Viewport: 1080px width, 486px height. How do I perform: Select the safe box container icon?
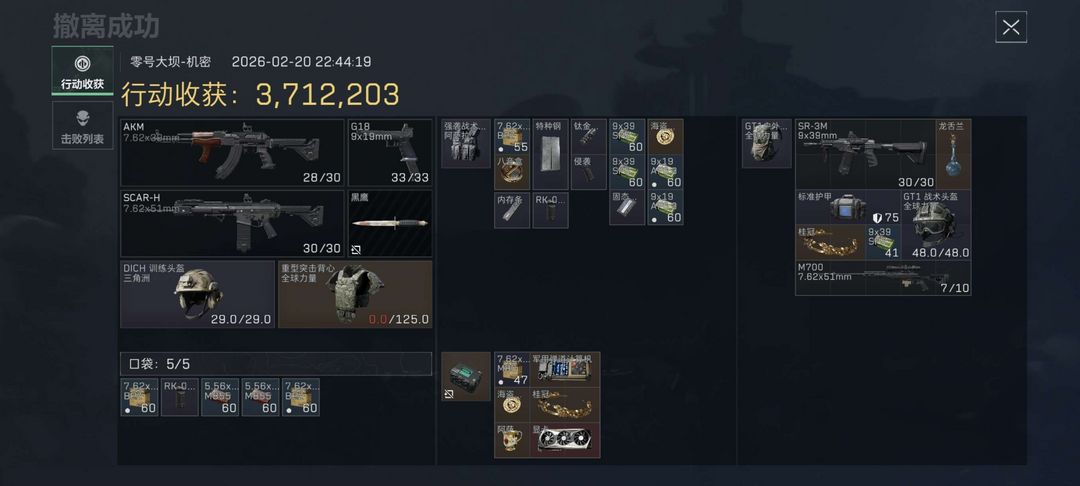click(x=466, y=377)
